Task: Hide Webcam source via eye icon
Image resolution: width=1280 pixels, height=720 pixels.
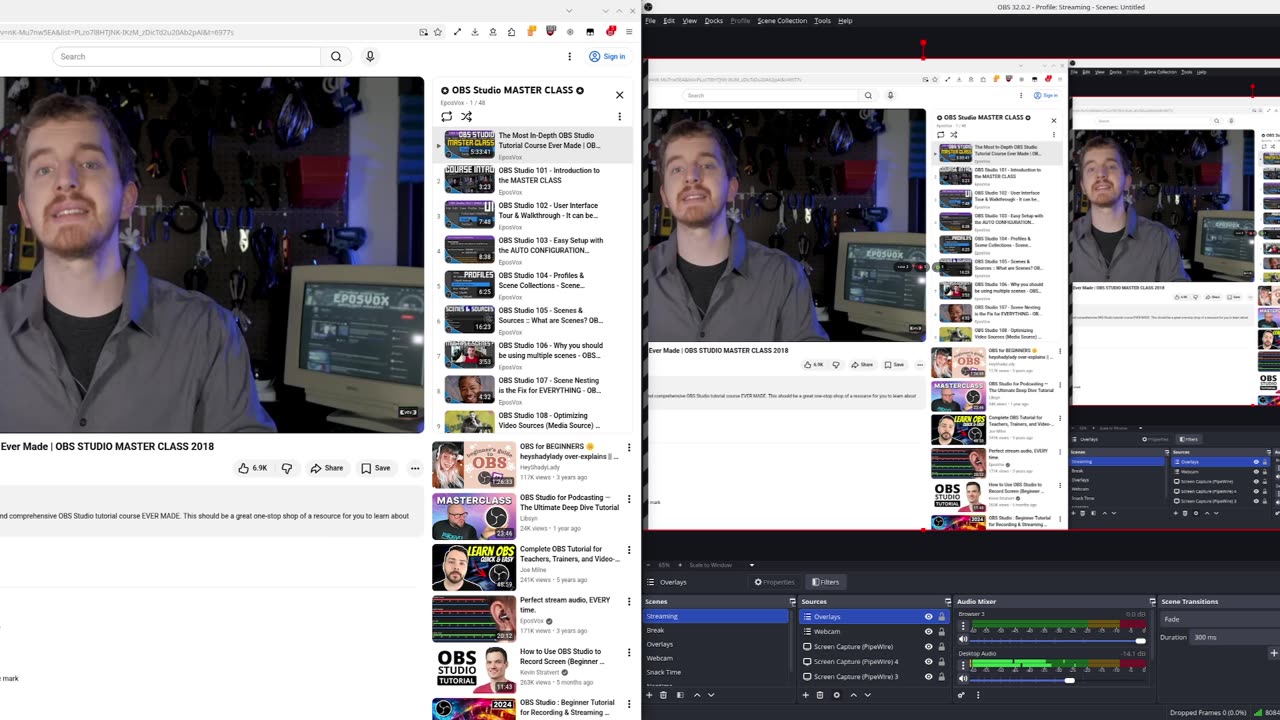Action: 928,631
